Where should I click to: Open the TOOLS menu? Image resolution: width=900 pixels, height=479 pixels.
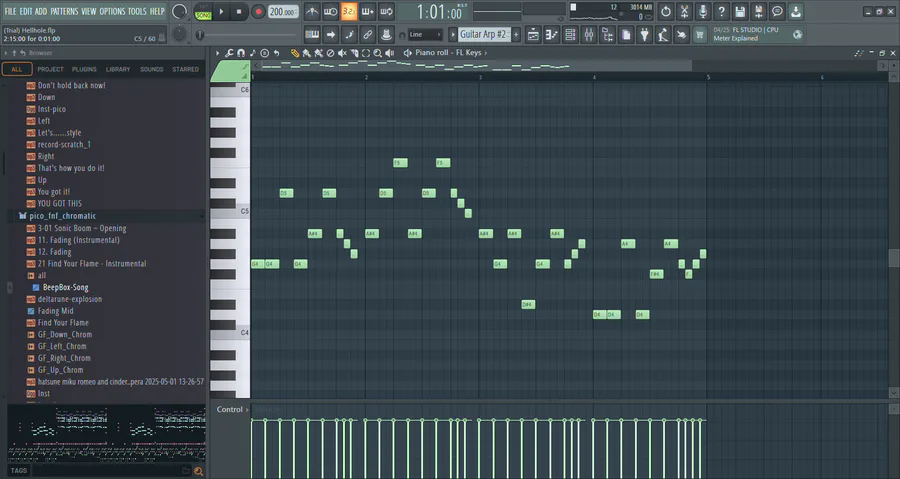click(137, 11)
